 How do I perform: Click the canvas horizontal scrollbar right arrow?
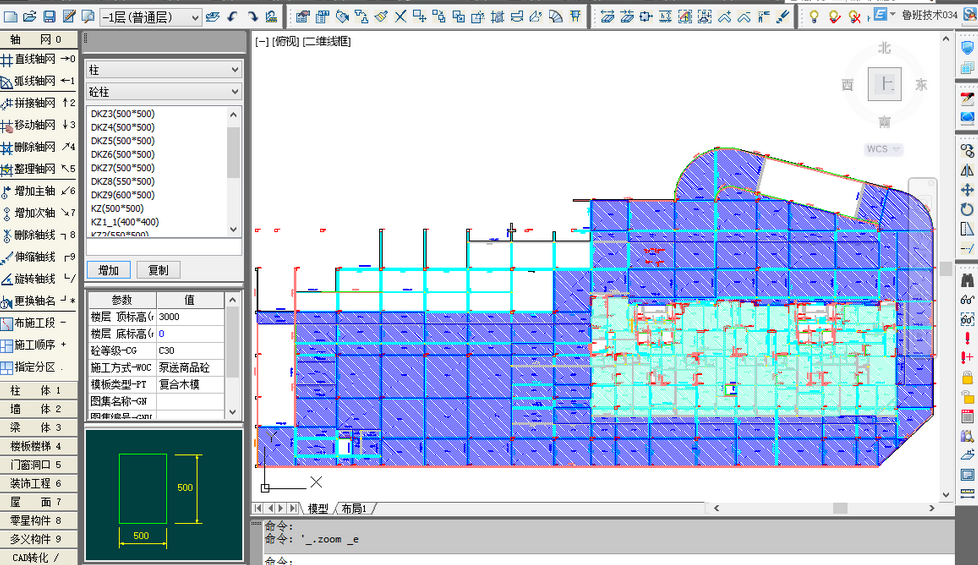click(x=932, y=508)
